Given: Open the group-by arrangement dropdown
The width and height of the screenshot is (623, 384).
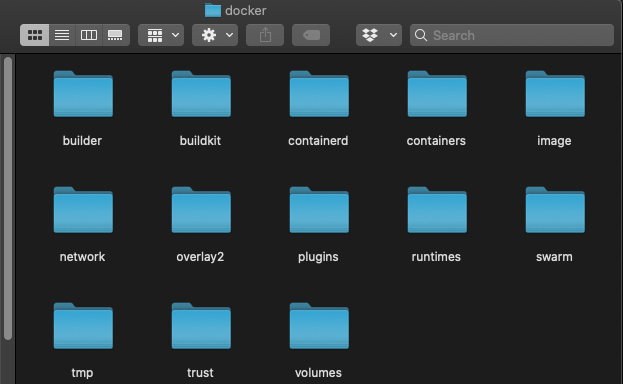Looking at the screenshot, I should [x=161, y=35].
